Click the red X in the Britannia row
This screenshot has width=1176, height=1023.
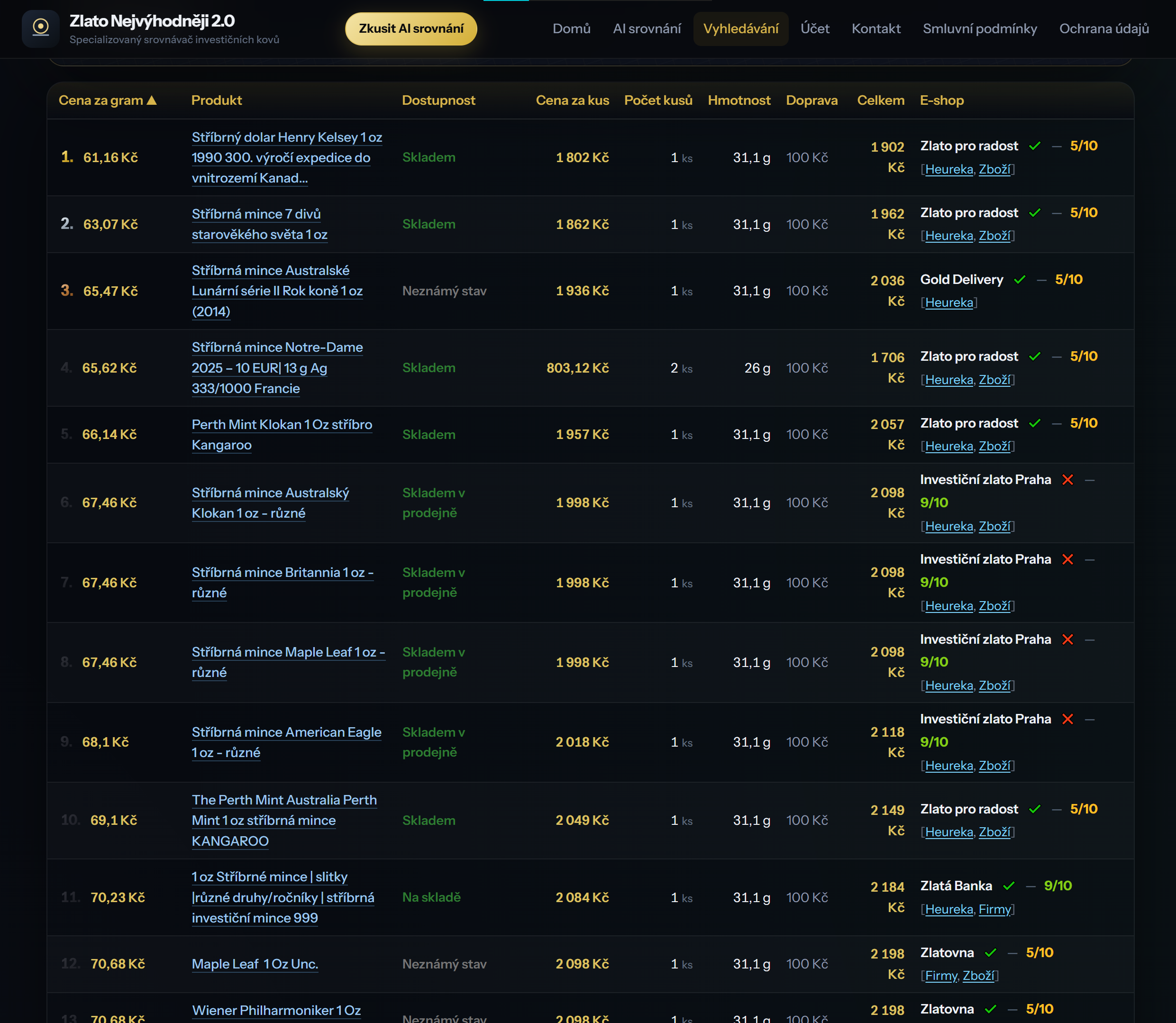1067,559
